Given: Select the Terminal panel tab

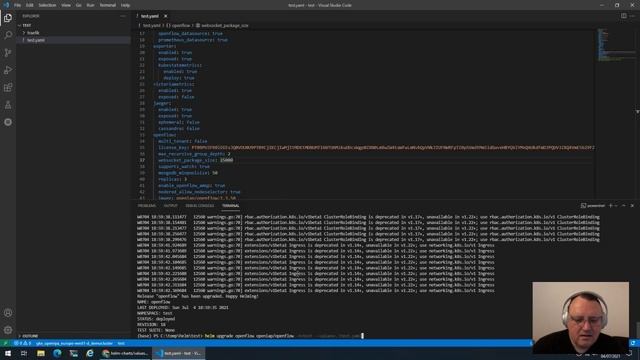Looking at the screenshot, I should (231, 206).
